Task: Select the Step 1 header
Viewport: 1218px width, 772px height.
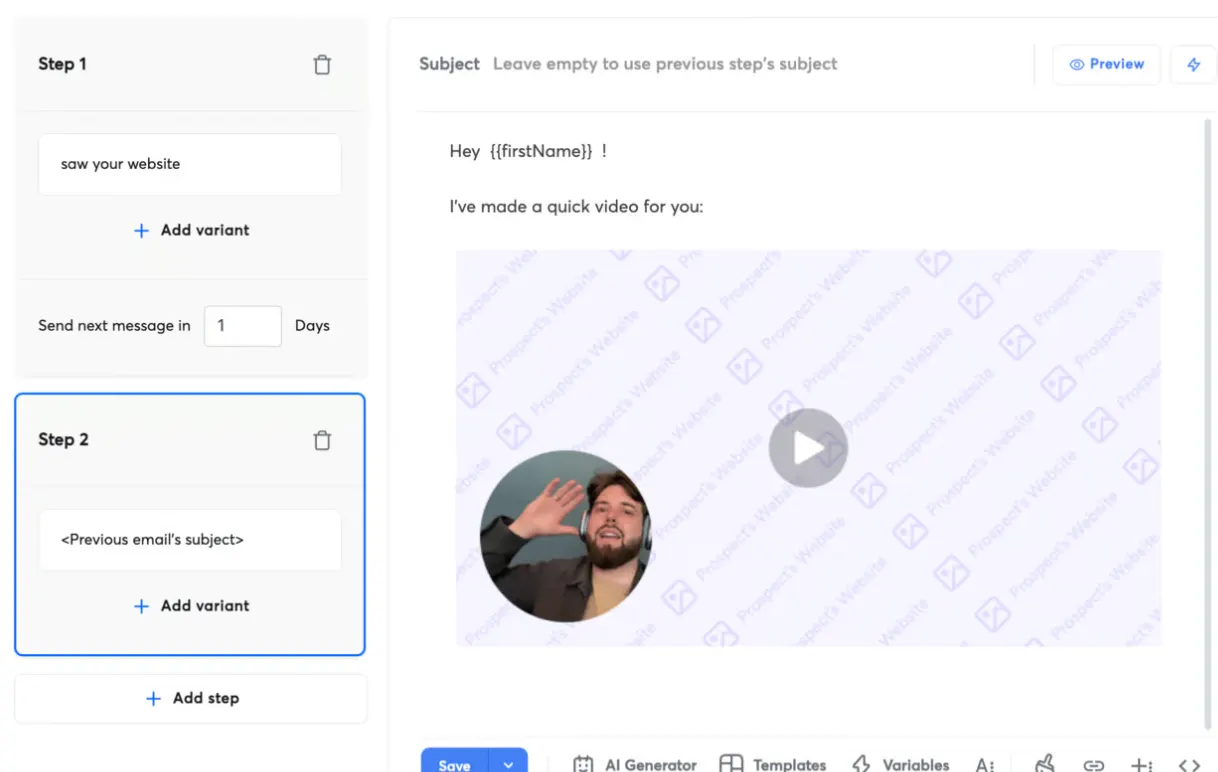Action: [62, 64]
